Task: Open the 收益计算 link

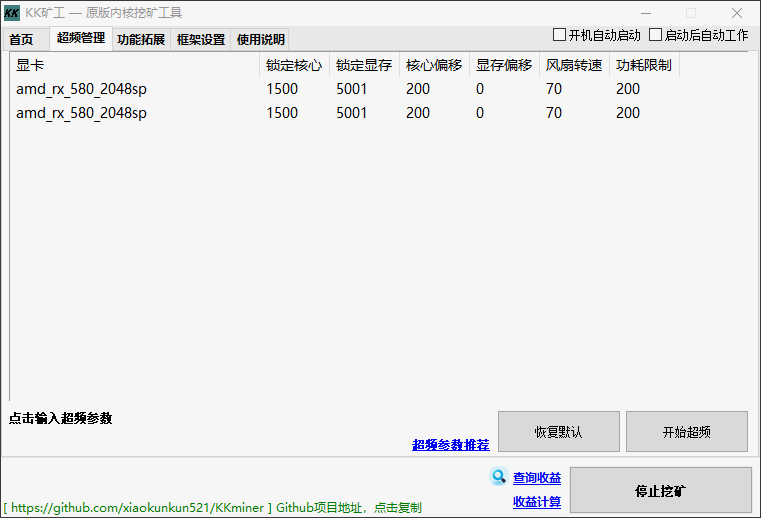Action: pyautogui.click(x=537, y=501)
